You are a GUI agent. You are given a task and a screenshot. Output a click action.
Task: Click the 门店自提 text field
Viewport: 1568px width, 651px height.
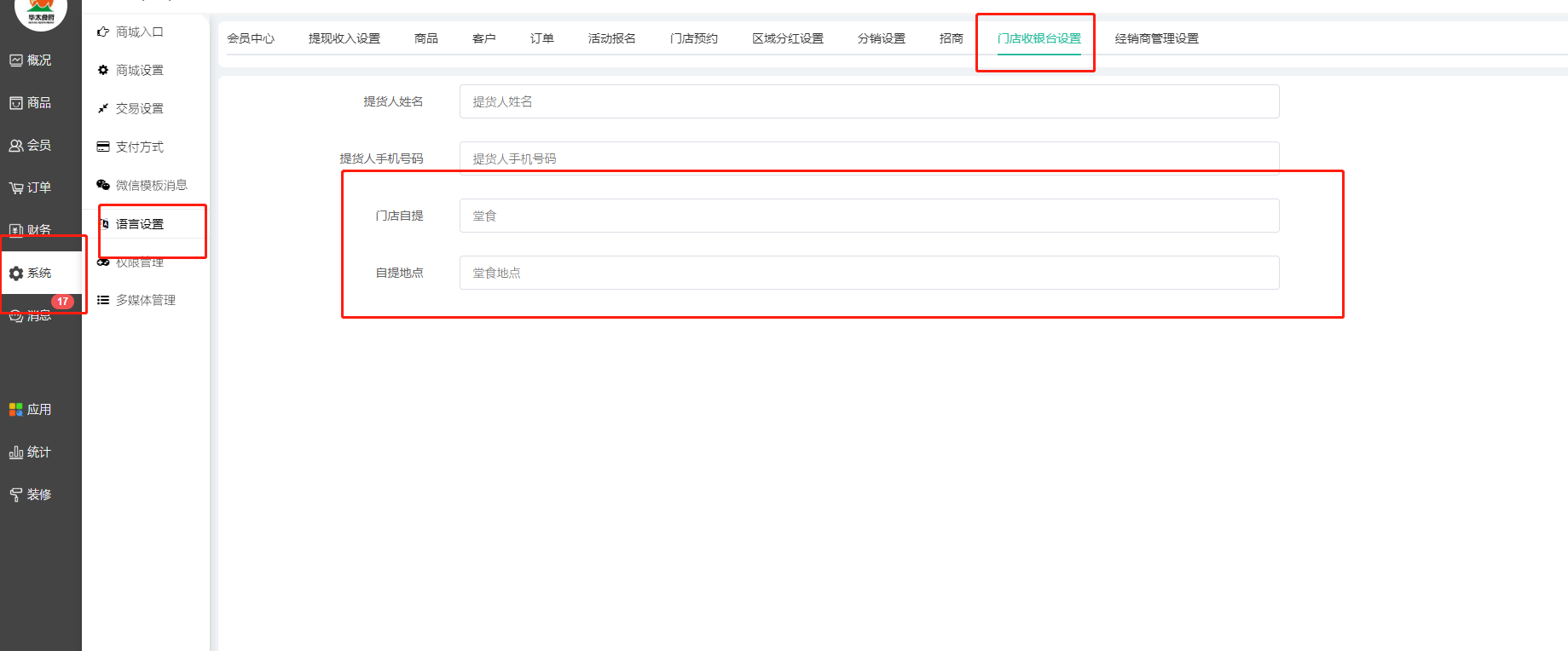click(x=869, y=216)
